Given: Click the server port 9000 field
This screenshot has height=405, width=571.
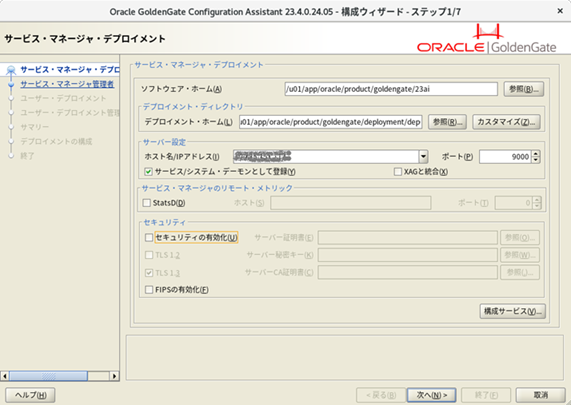Looking at the screenshot, I should click(505, 157).
